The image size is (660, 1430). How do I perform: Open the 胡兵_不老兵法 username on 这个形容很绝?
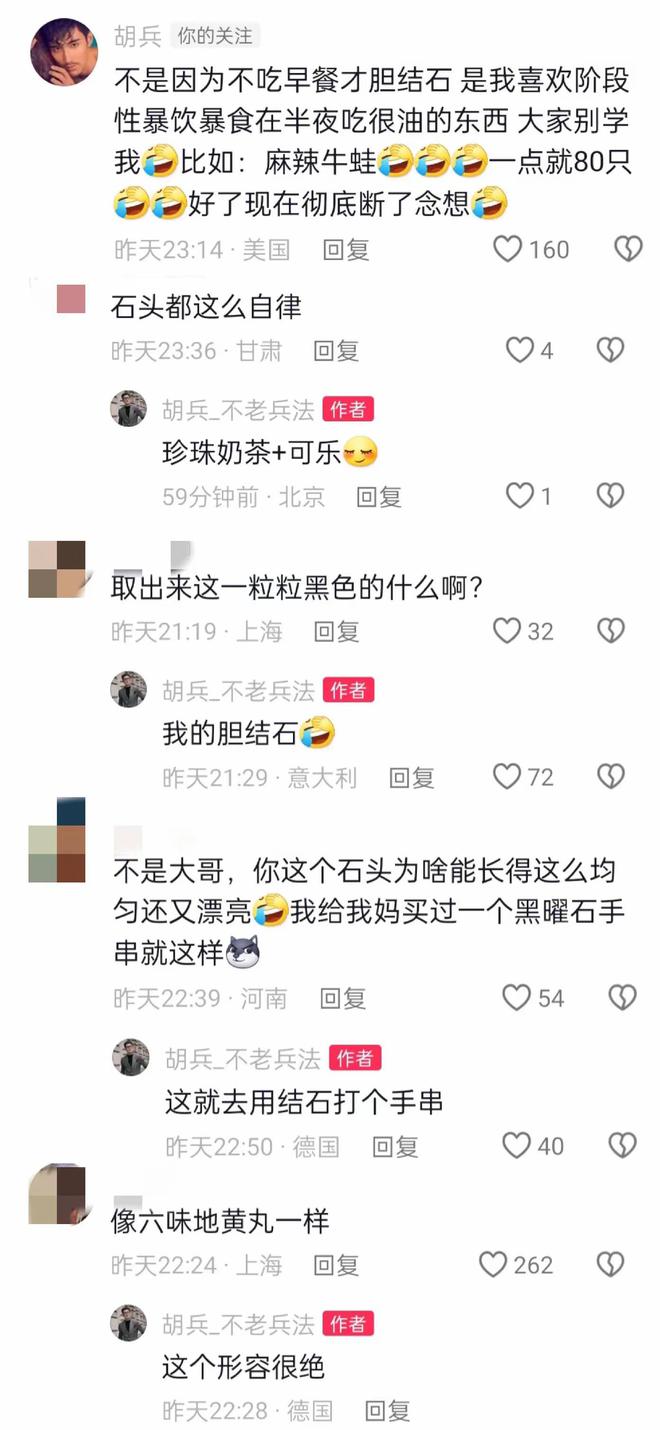point(238,1324)
